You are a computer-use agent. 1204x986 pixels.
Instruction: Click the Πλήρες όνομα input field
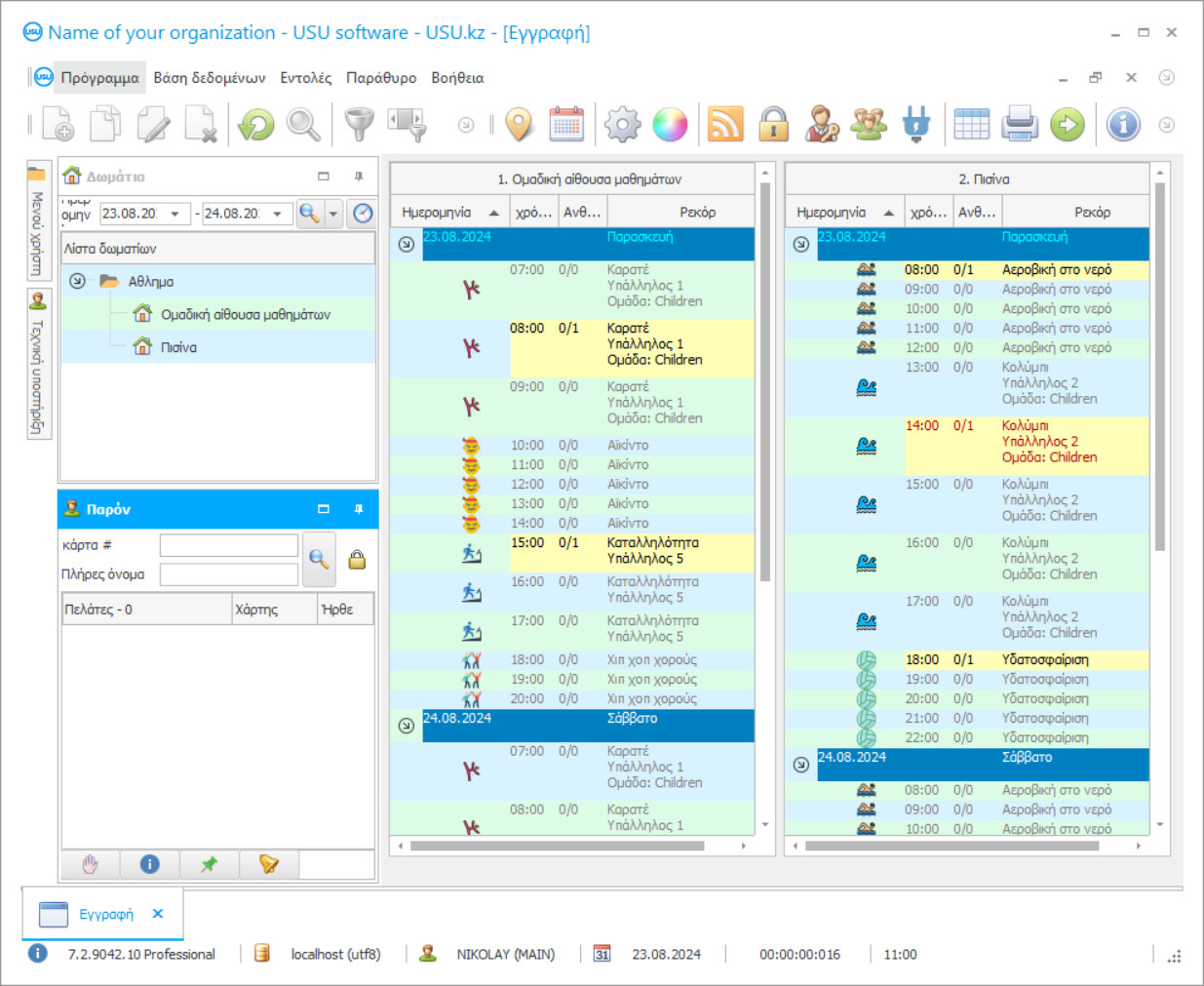pos(229,574)
